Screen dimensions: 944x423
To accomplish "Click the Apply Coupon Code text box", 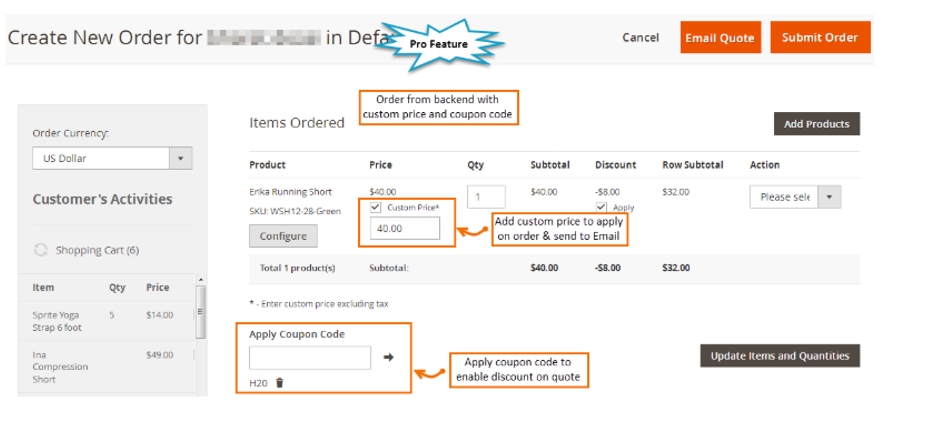I will click(x=310, y=357).
